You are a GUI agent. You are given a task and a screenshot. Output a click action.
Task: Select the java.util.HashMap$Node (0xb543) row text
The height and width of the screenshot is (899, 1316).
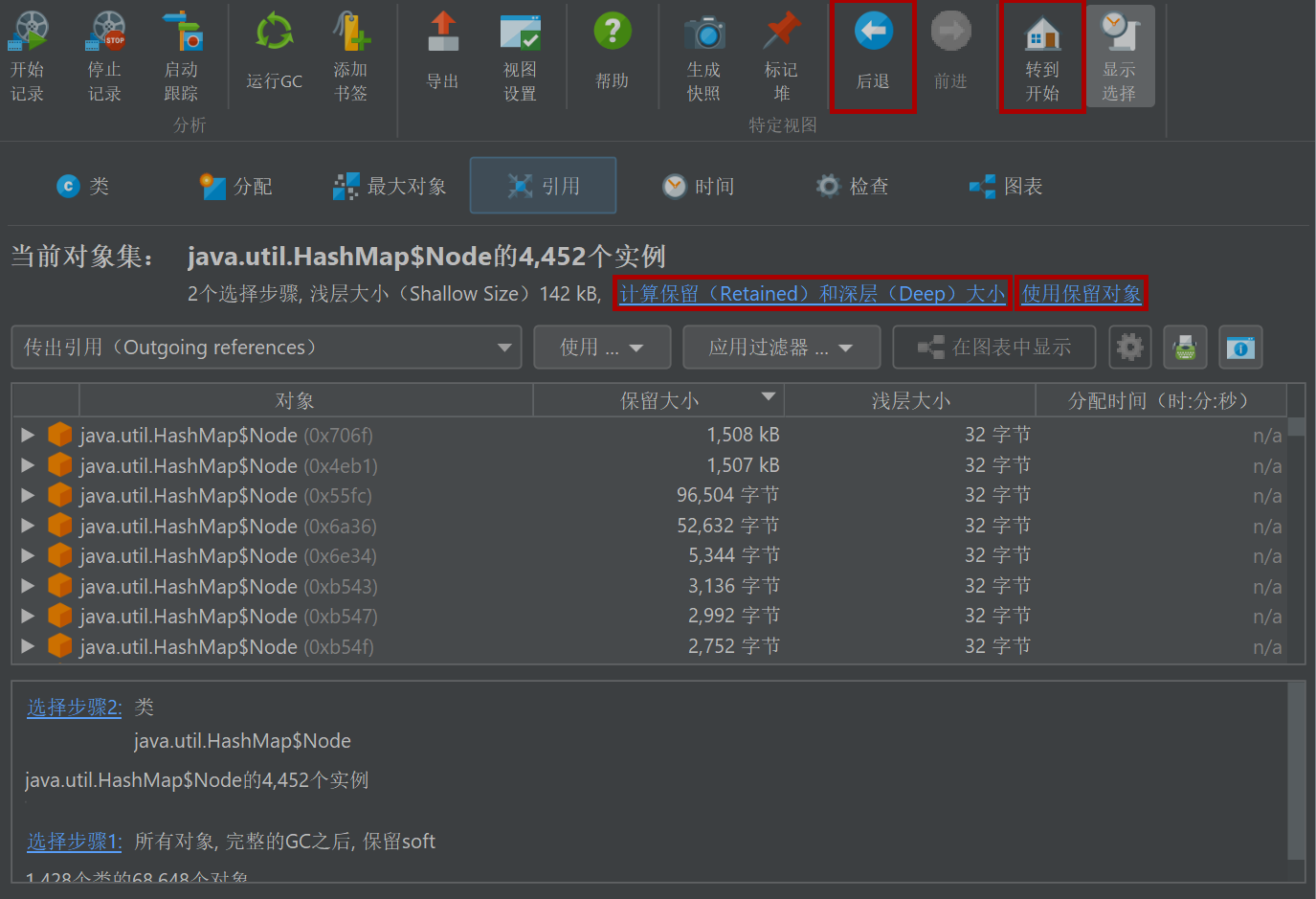[x=229, y=587]
